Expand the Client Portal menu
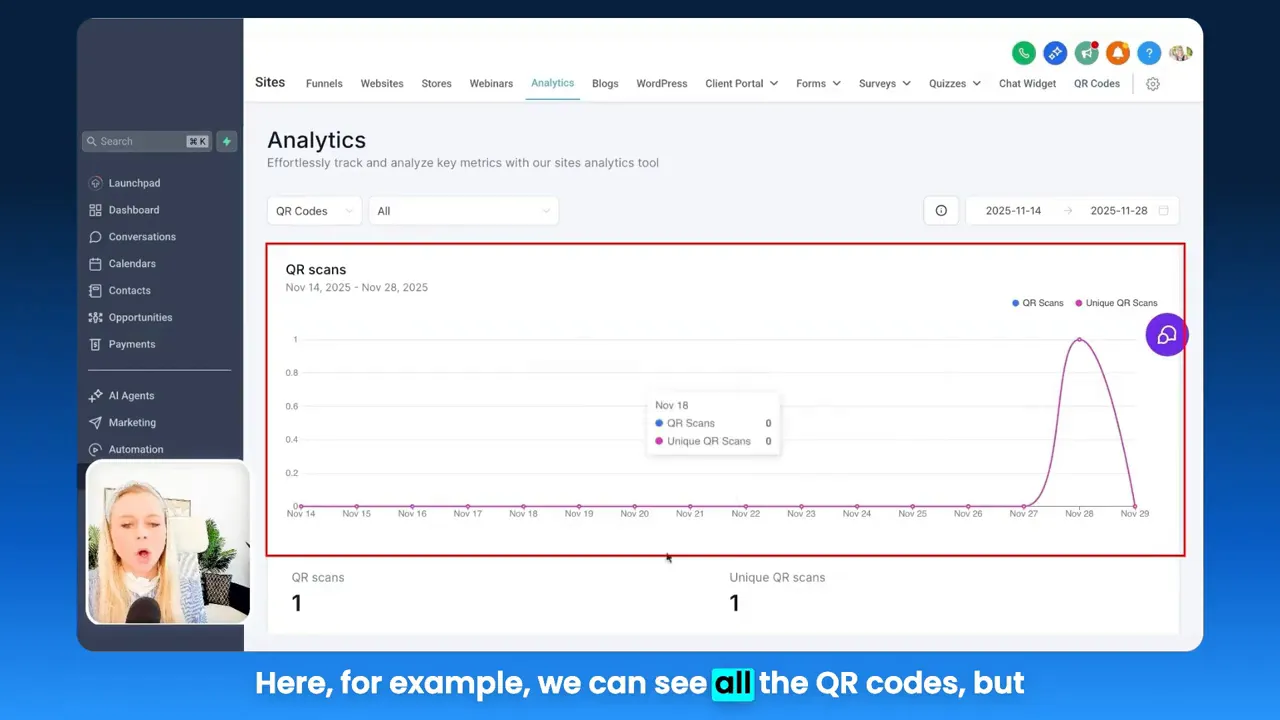Image resolution: width=1280 pixels, height=720 pixels. 741,84
